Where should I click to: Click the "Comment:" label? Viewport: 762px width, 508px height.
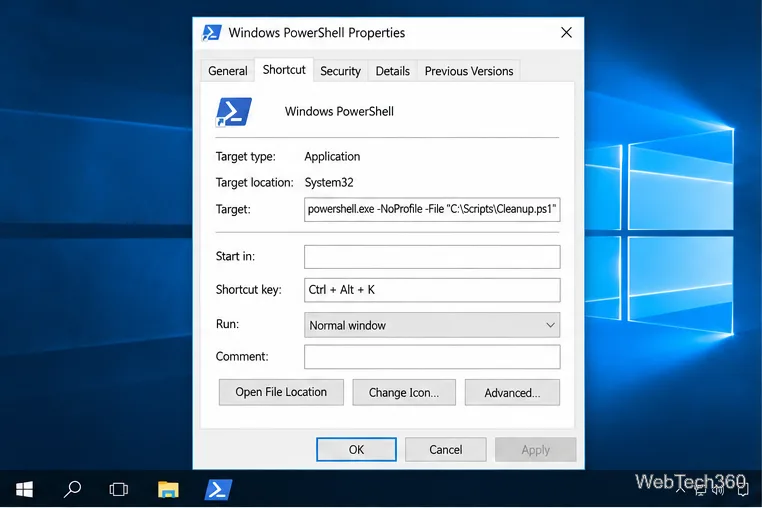point(242,356)
